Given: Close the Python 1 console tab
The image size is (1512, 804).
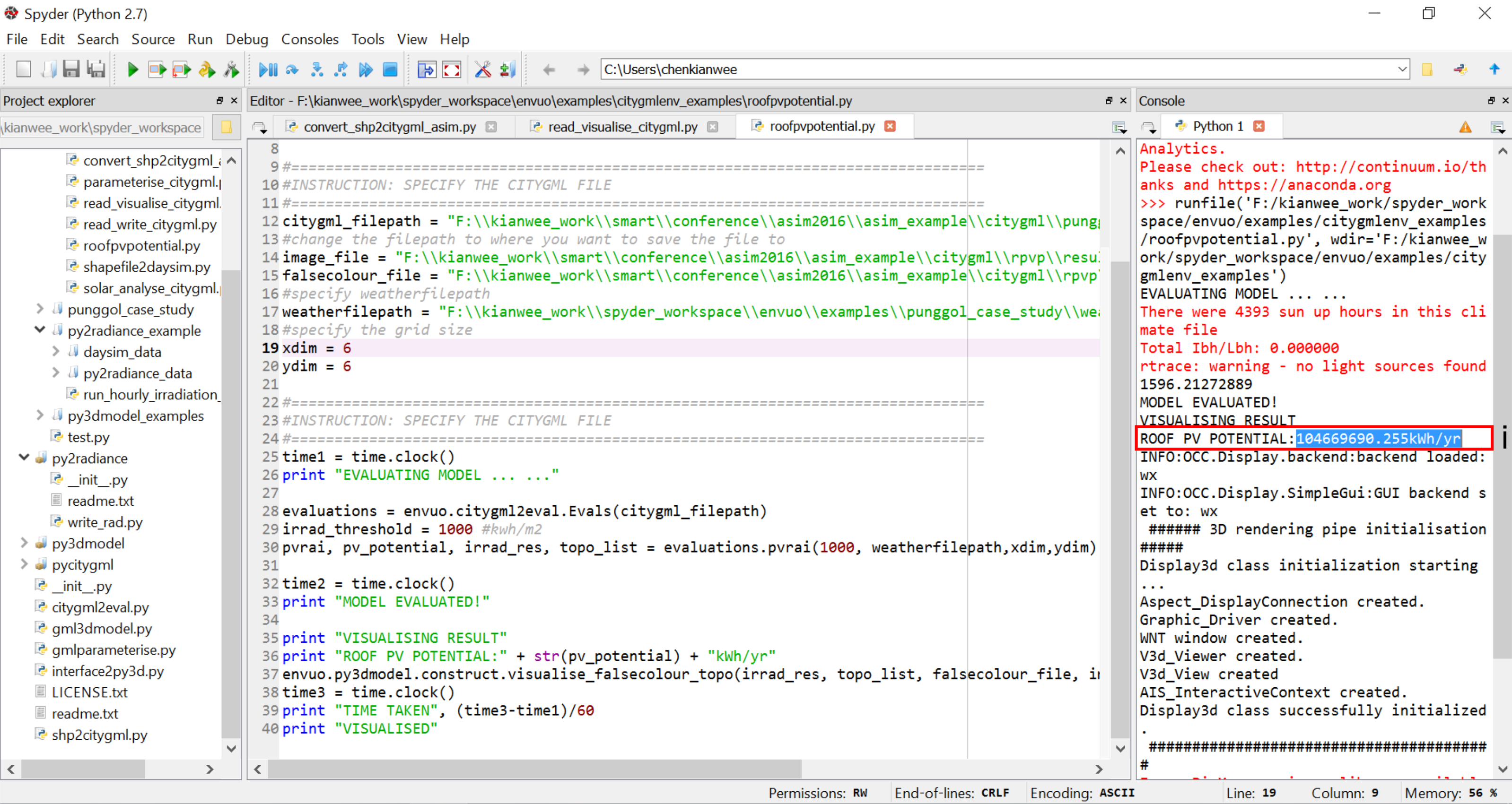Looking at the screenshot, I should click(x=1259, y=126).
